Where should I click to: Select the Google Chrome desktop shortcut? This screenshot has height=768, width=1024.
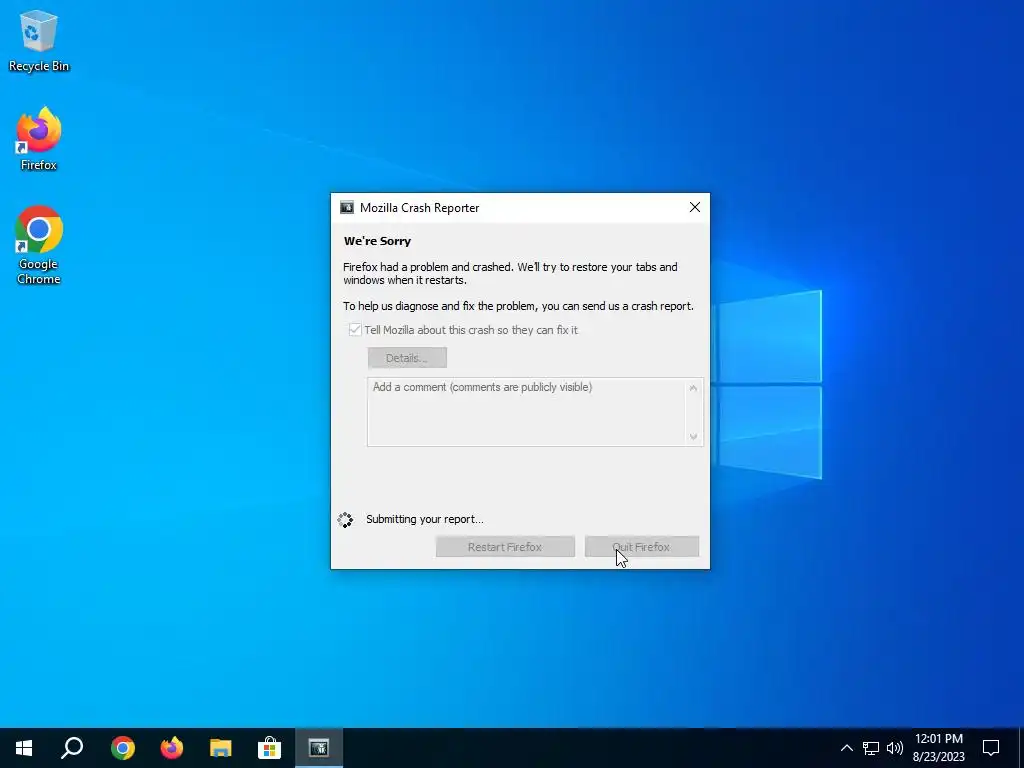point(39,245)
